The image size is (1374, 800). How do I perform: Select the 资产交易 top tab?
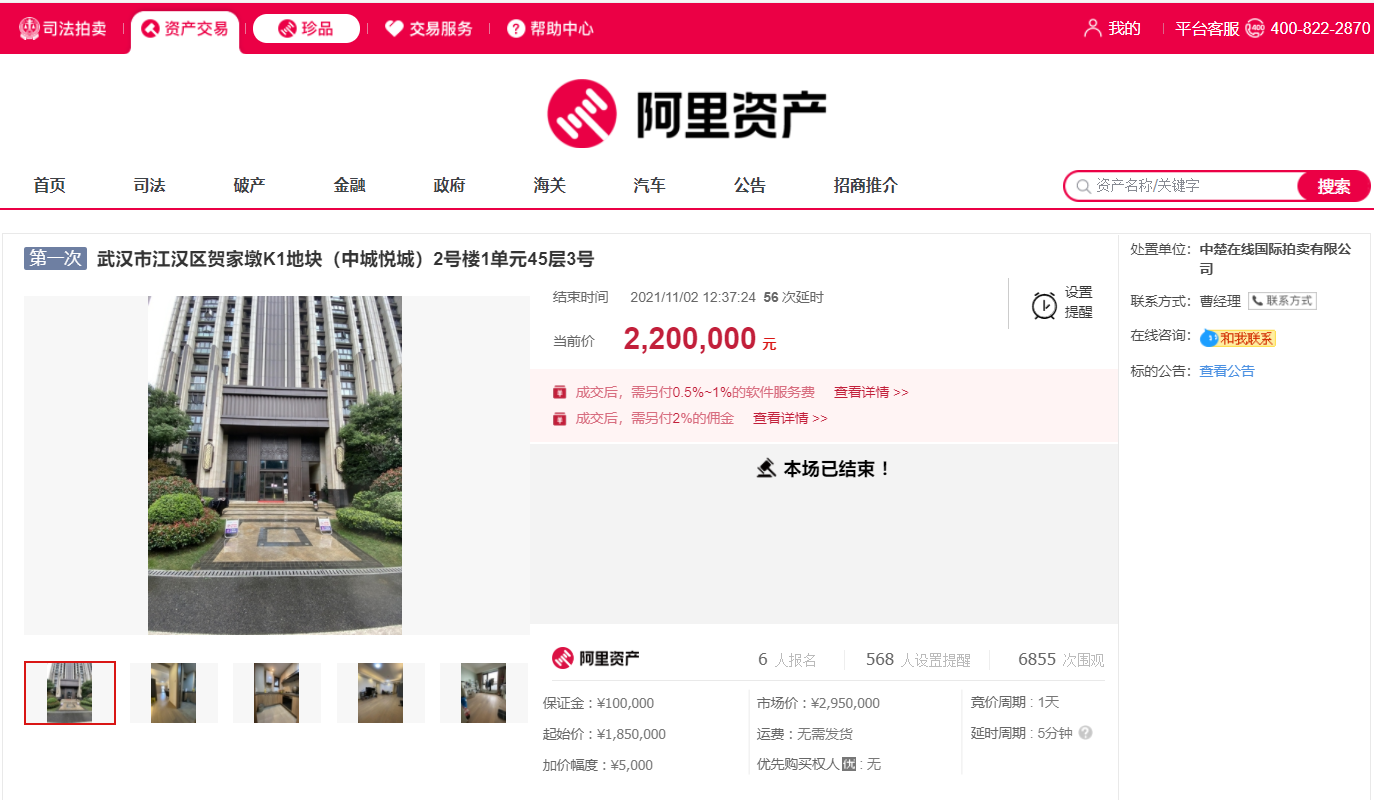click(185, 29)
